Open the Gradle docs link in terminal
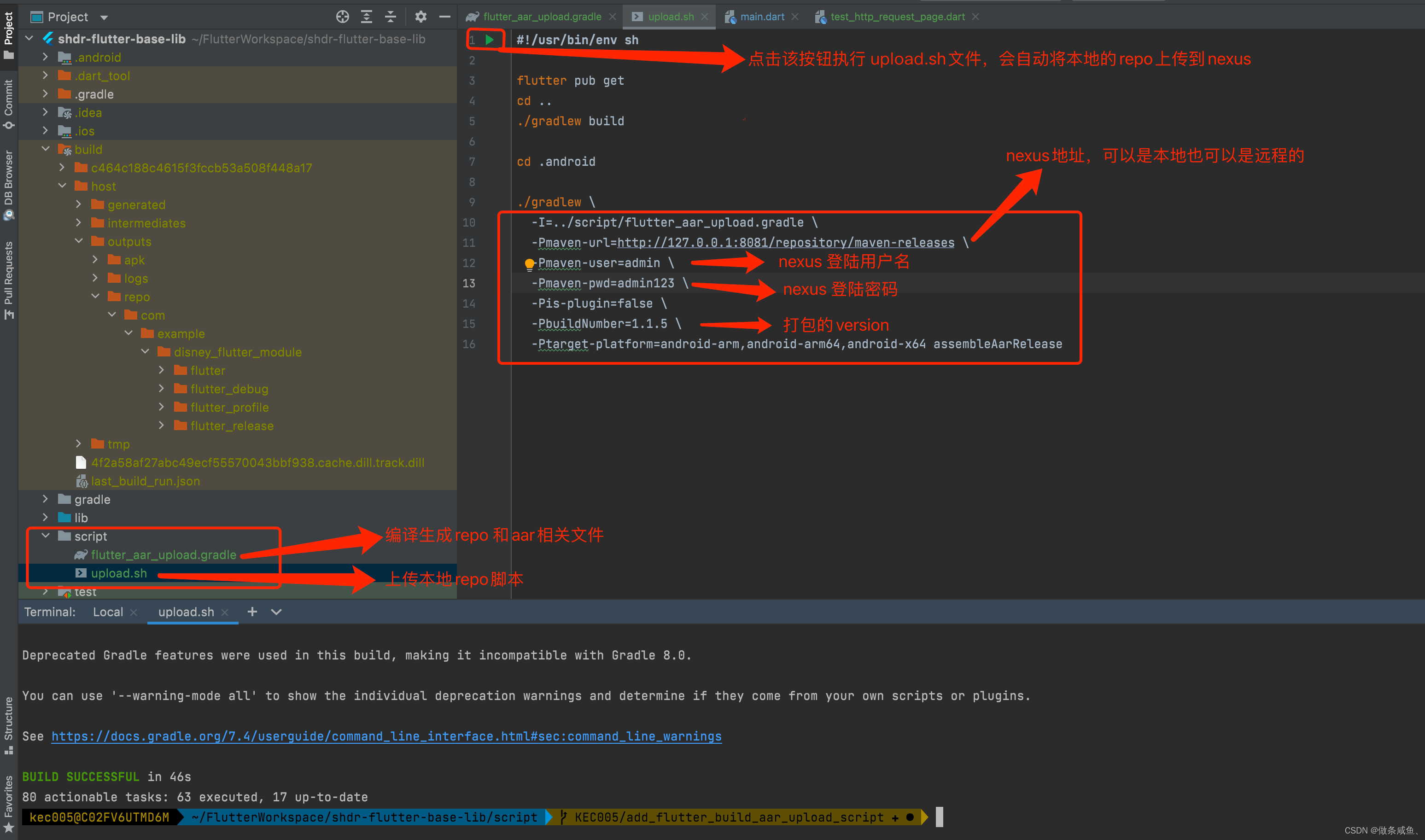1425x840 pixels. click(386, 736)
